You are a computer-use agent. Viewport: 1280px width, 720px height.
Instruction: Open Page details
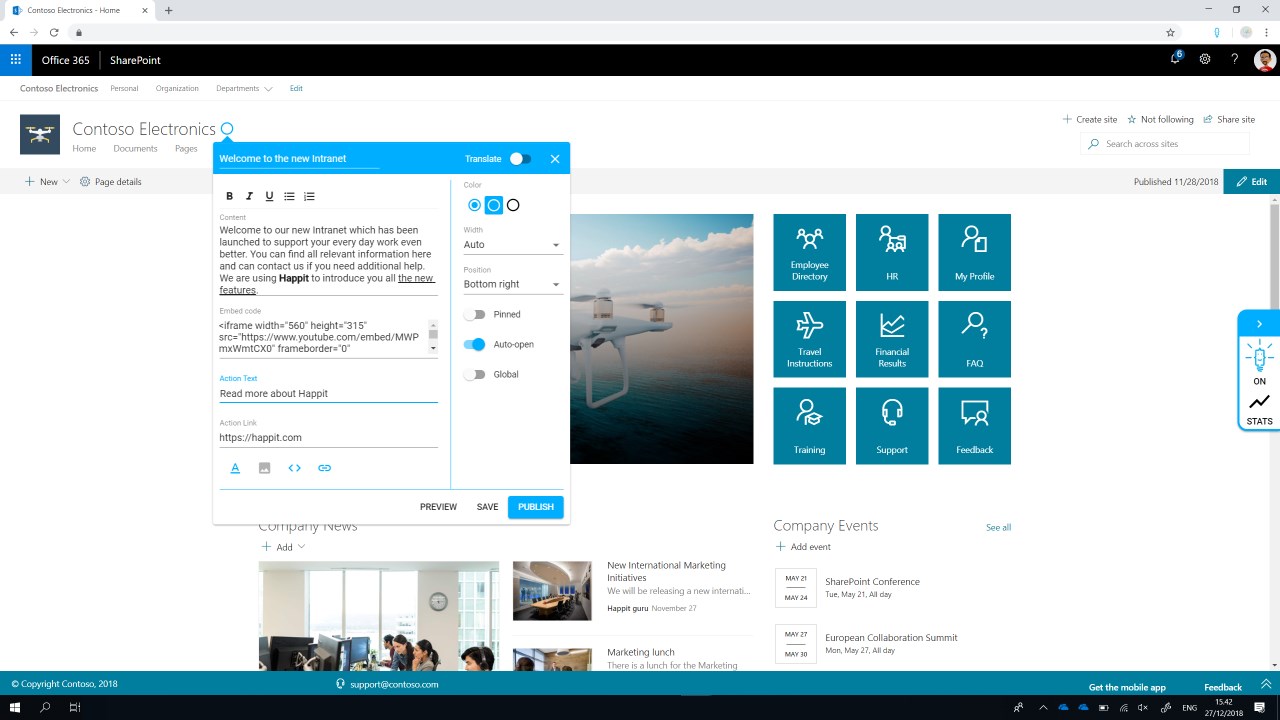[111, 182]
